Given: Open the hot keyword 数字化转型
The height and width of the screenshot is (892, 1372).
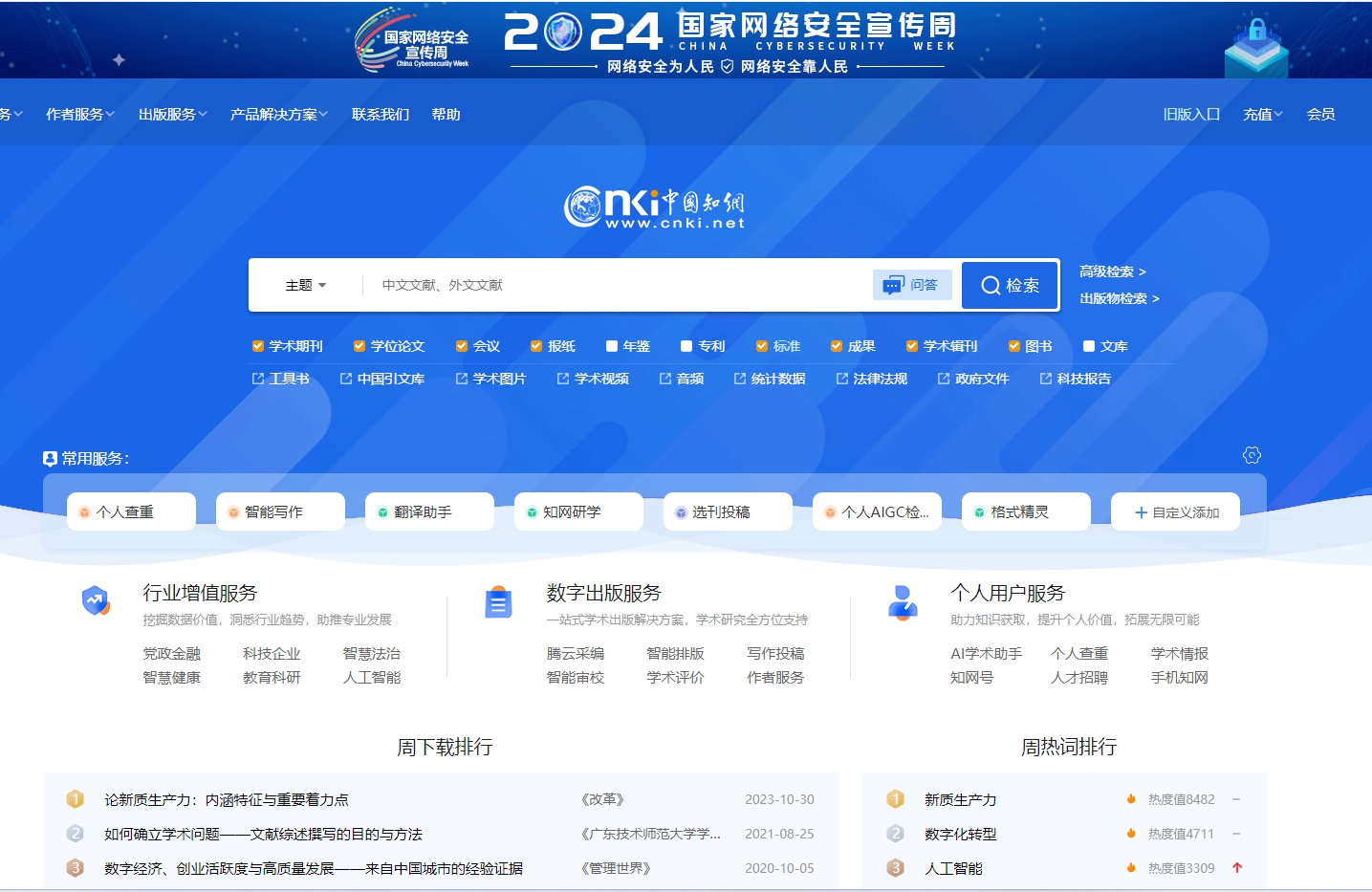Looking at the screenshot, I should click(x=961, y=834).
